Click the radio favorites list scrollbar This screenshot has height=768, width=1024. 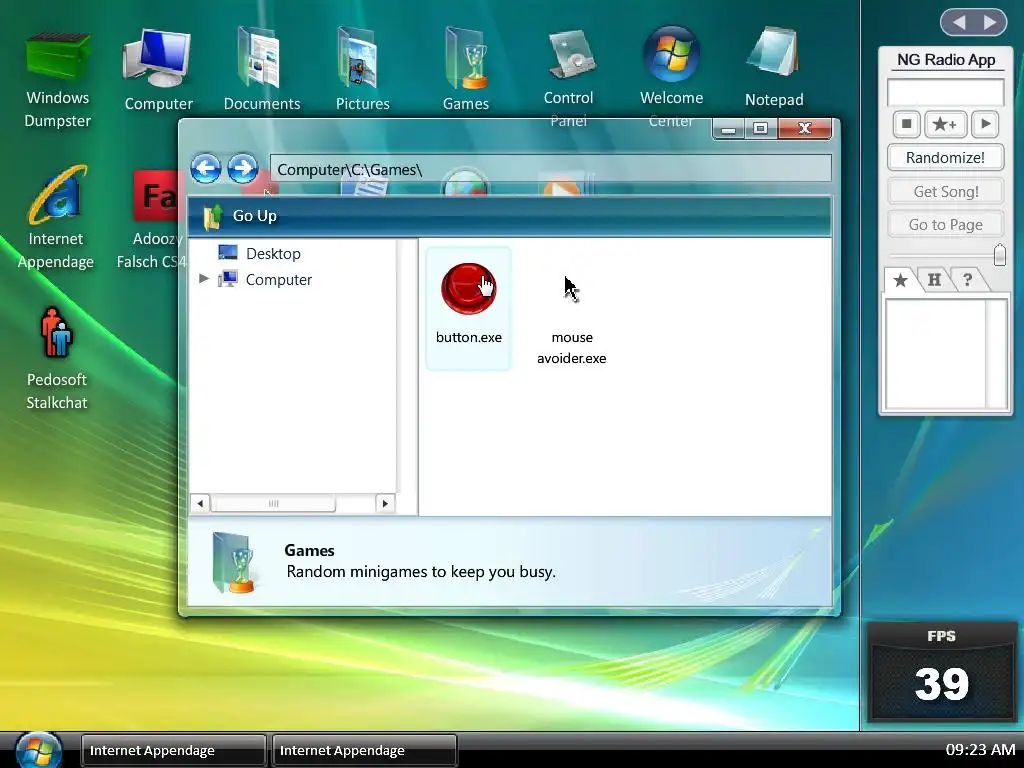point(997,354)
